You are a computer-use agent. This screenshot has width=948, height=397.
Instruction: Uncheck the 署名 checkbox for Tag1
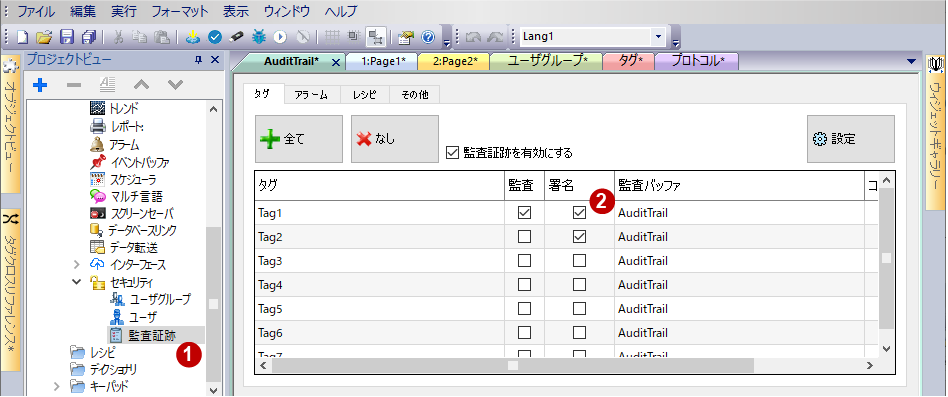click(579, 213)
